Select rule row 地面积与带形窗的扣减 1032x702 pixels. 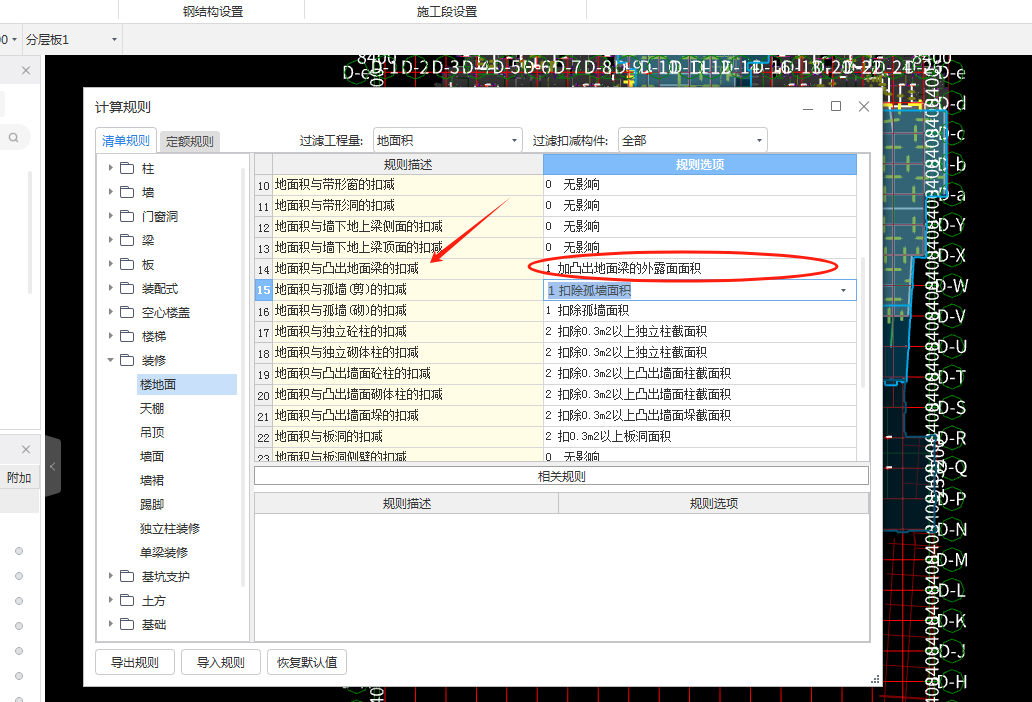coord(407,185)
